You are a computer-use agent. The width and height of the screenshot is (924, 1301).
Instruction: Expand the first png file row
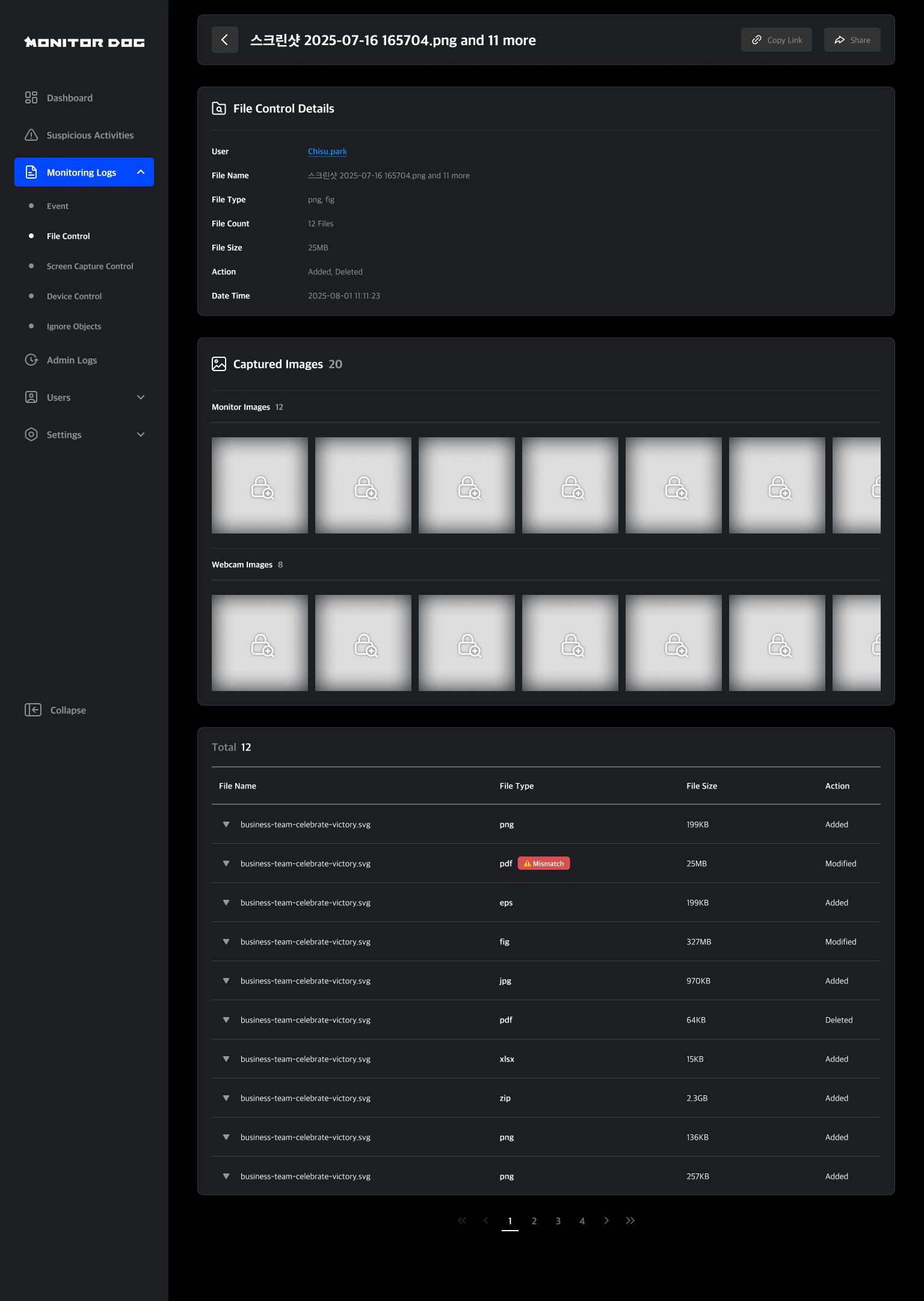[226, 825]
